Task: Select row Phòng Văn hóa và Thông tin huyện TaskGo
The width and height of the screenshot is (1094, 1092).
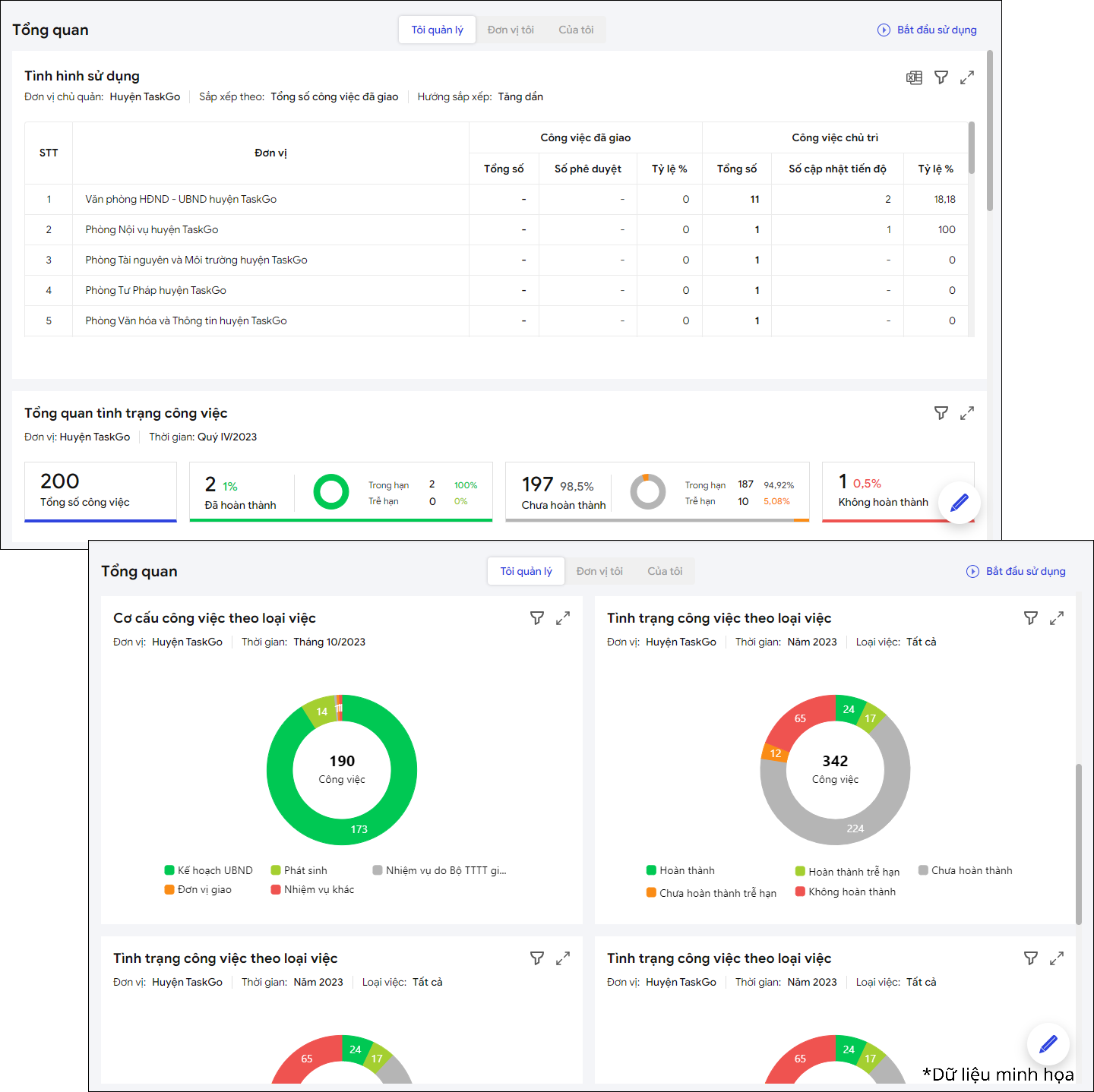Action: point(497,320)
